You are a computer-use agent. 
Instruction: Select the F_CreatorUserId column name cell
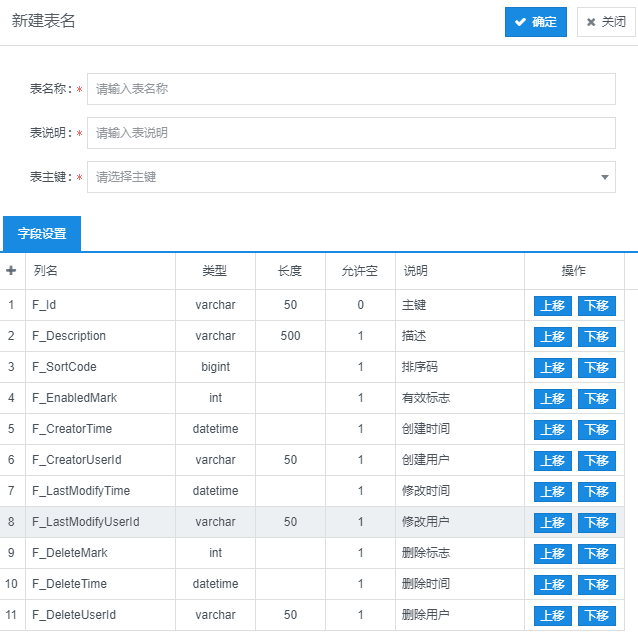(x=101, y=460)
